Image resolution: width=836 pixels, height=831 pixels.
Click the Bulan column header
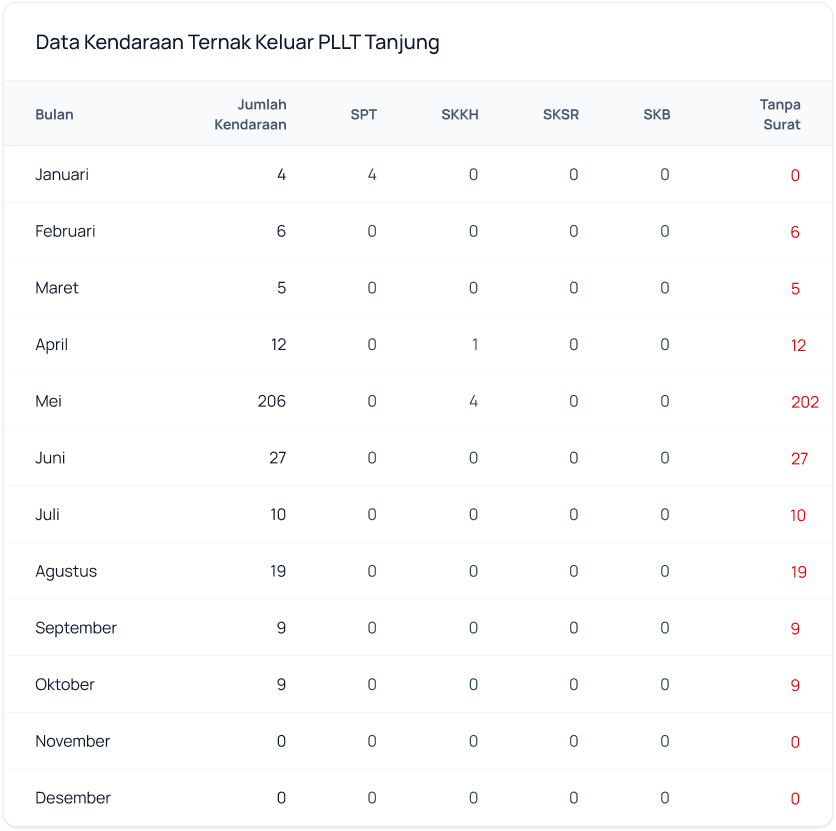54,114
